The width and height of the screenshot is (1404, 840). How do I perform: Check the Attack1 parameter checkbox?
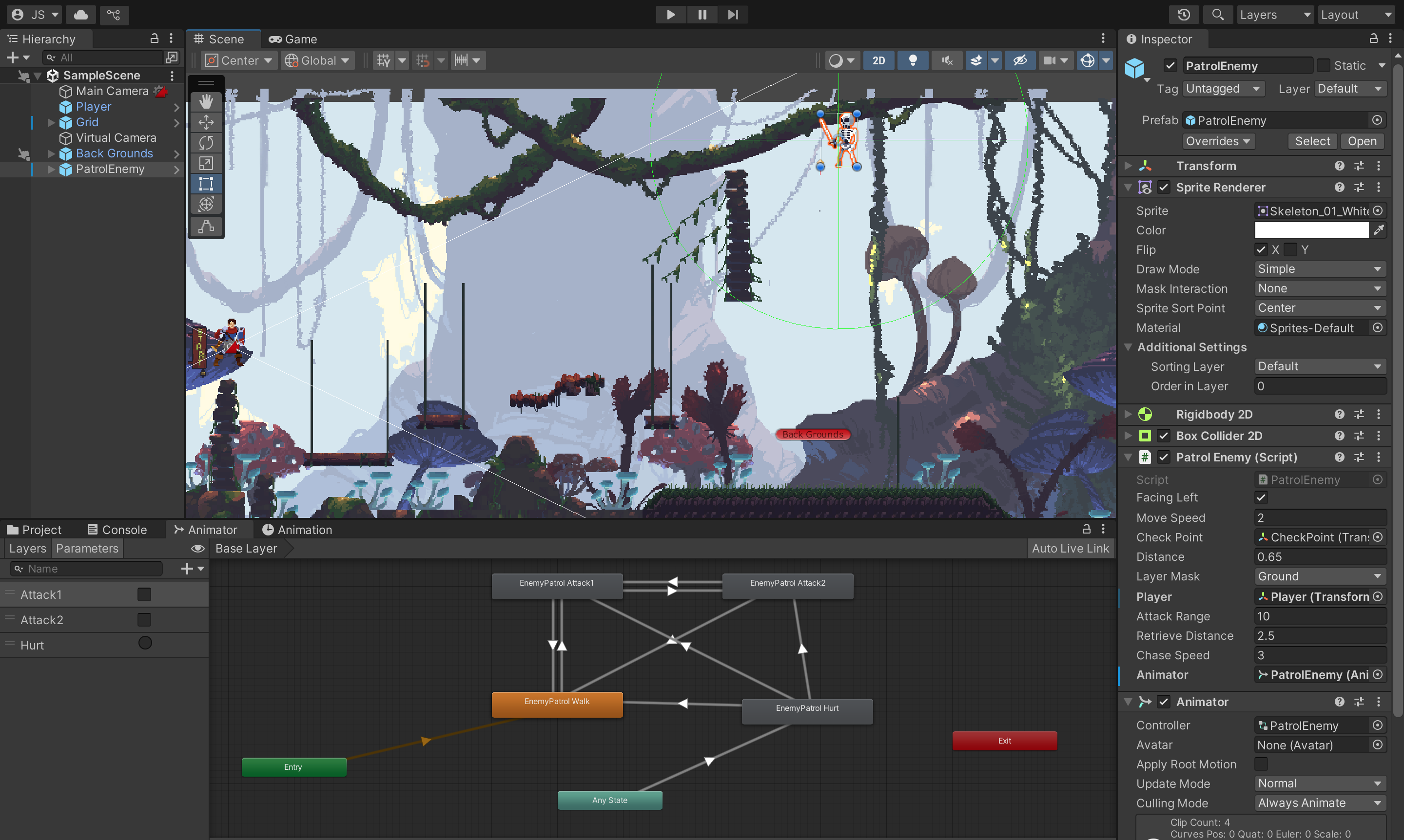tap(144, 594)
